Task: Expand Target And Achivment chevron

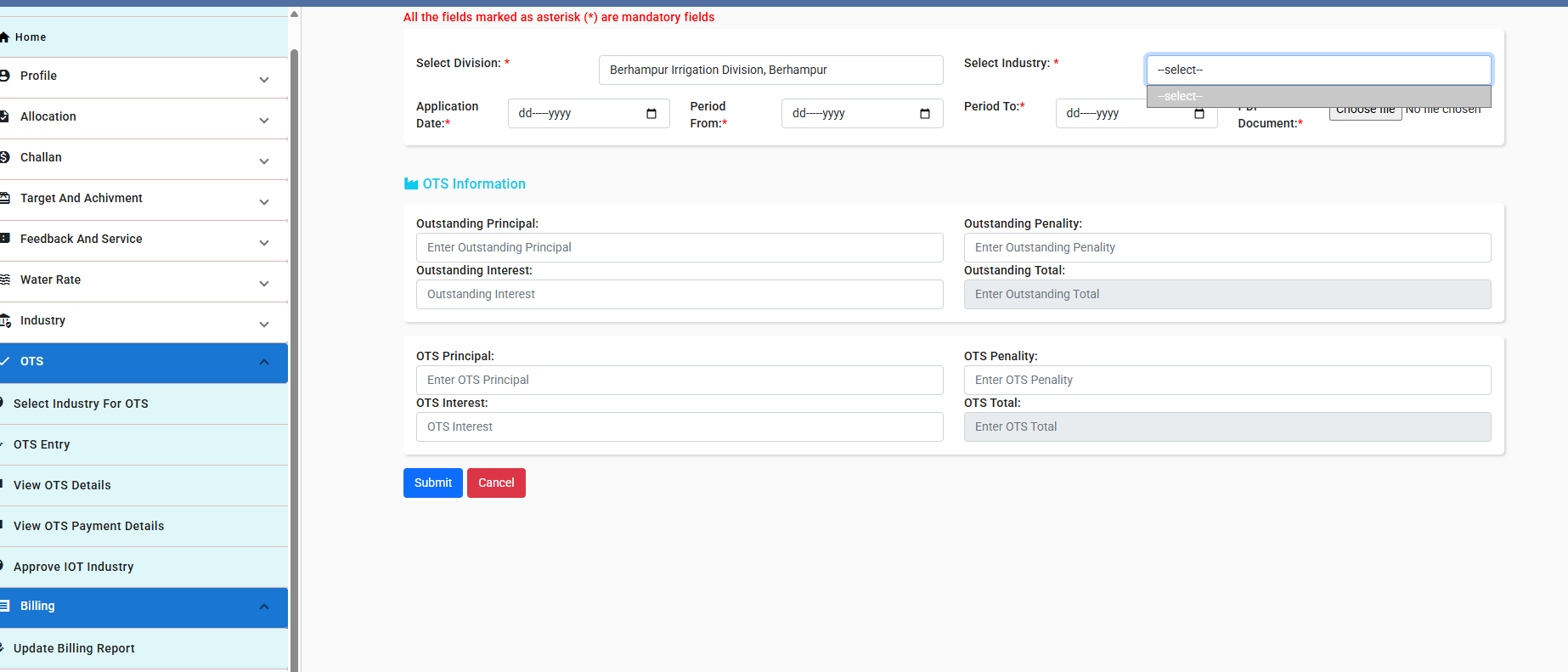Action: click(264, 202)
